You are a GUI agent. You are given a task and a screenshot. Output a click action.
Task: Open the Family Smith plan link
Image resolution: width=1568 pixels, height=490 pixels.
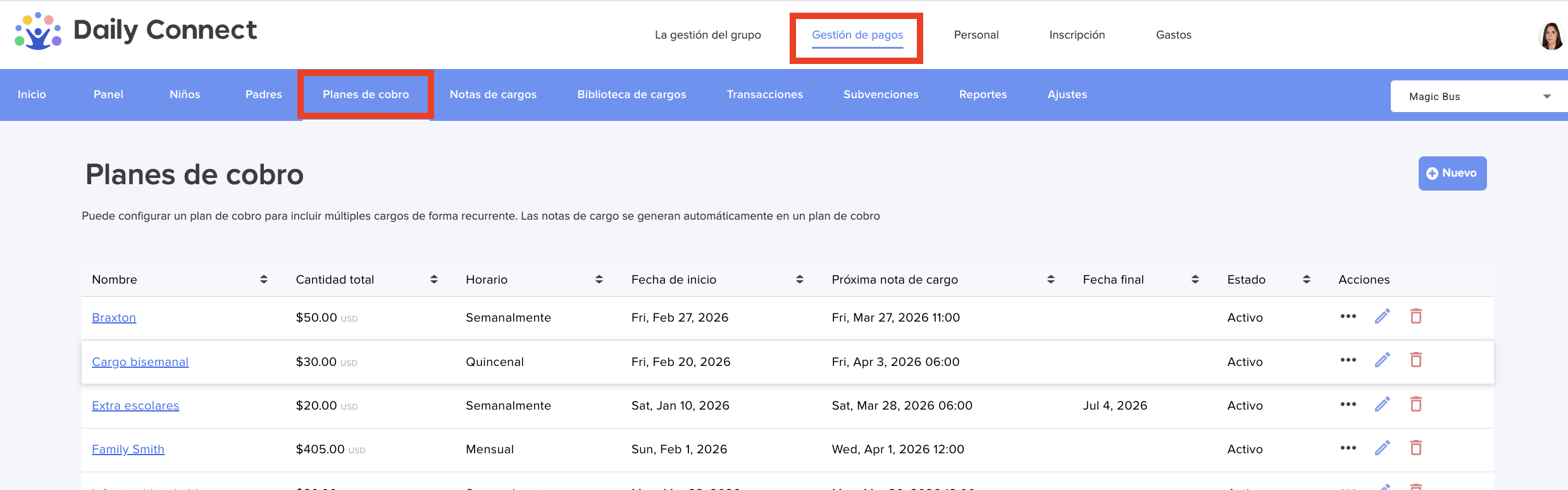pyautogui.click(x=128, y=449)
